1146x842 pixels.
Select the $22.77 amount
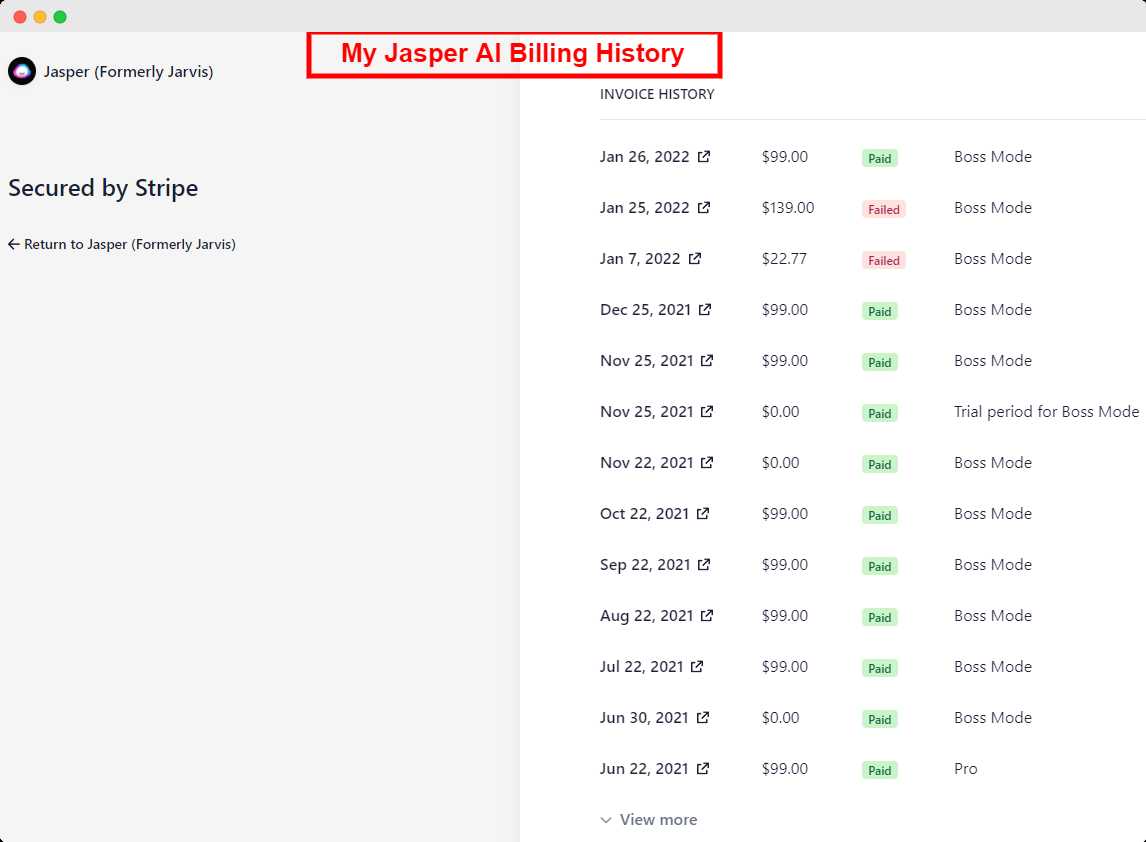[784, 259]
